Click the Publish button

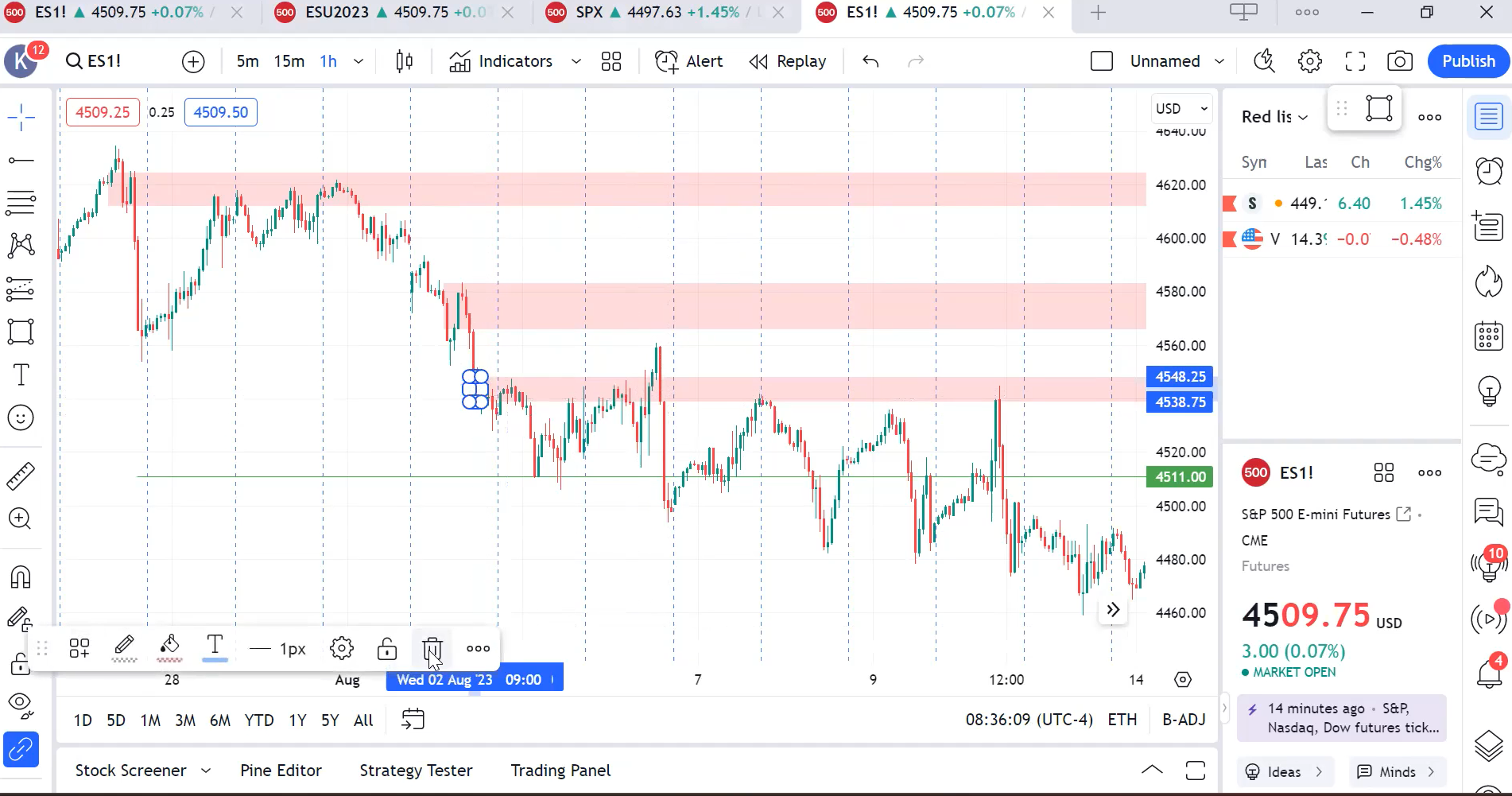(1468, 61)
